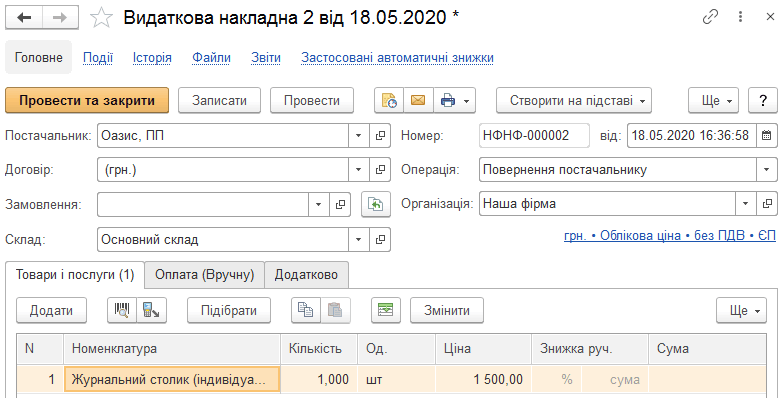Image resolution: width=781 pixels, height=398 pixels.
Task: Select the Журнальний столик item cell
Action: click(172, 380)
